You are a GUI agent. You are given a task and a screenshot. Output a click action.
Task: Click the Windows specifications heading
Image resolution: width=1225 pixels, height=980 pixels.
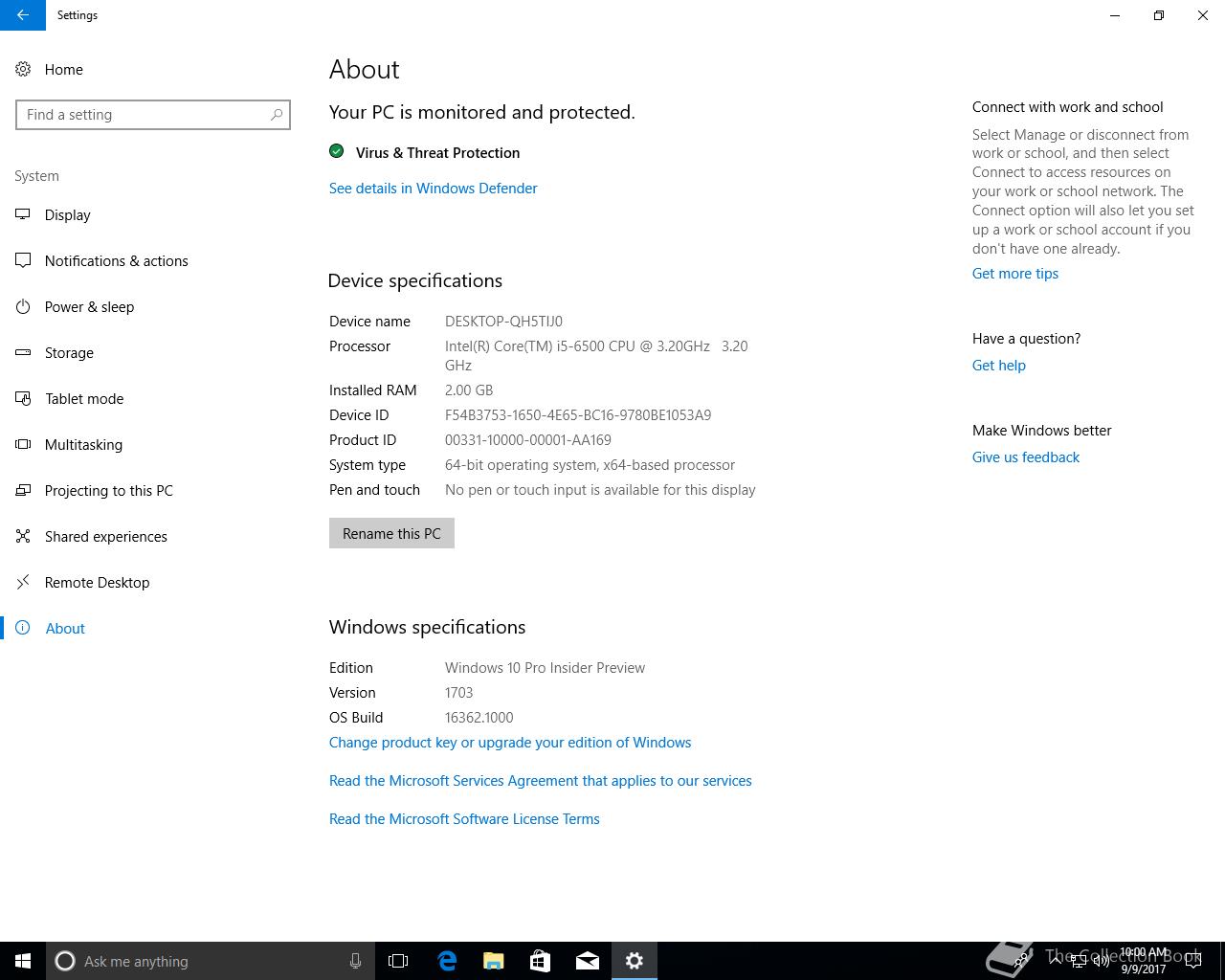tap(427, 627)
